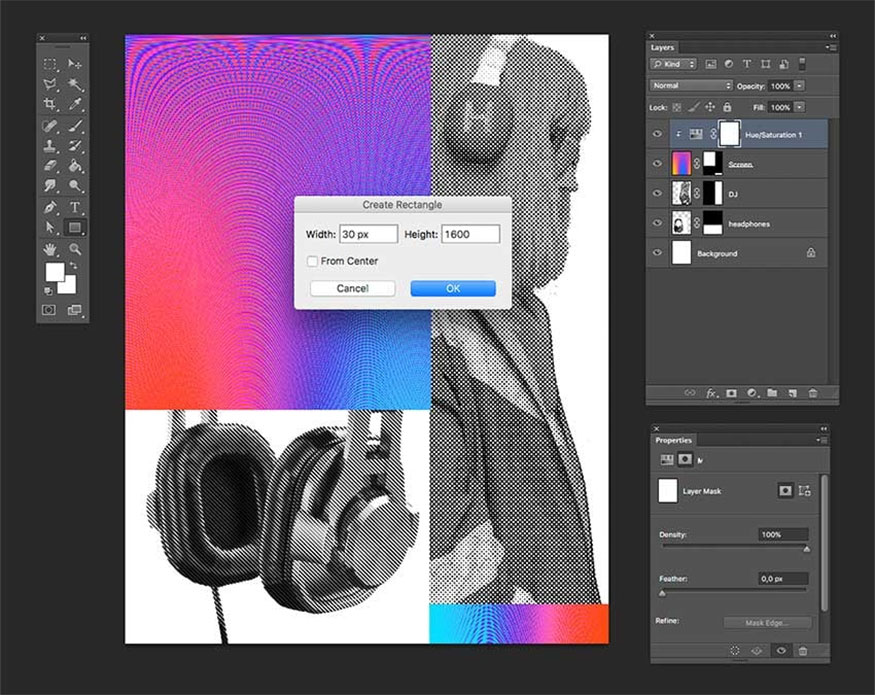
Task: Choose the Pen tool
Action: [x=49, y=207]
